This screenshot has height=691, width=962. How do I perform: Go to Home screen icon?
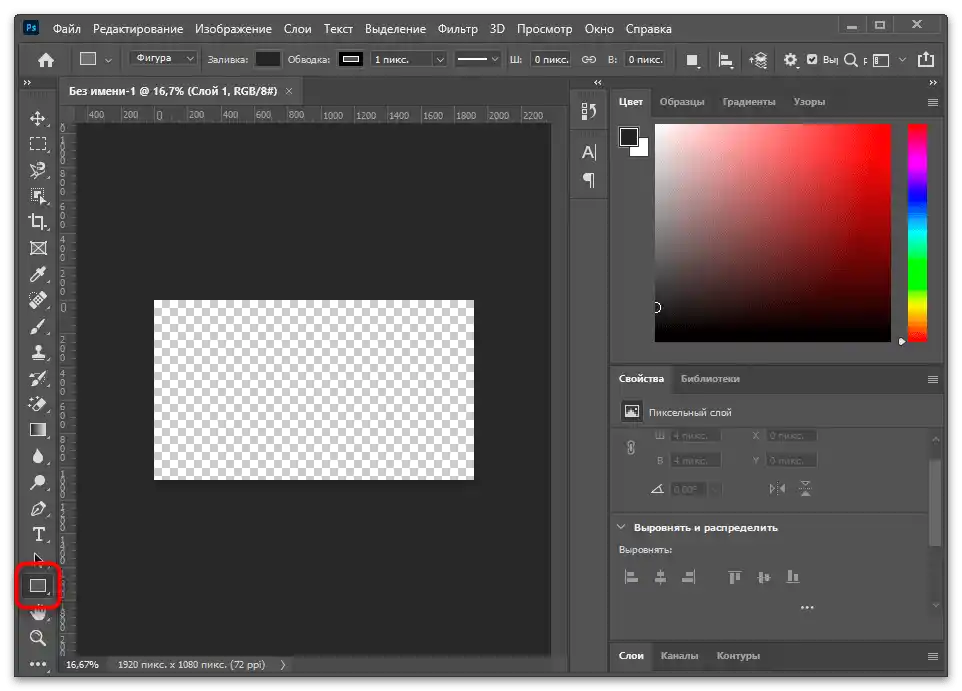(46, 60)
